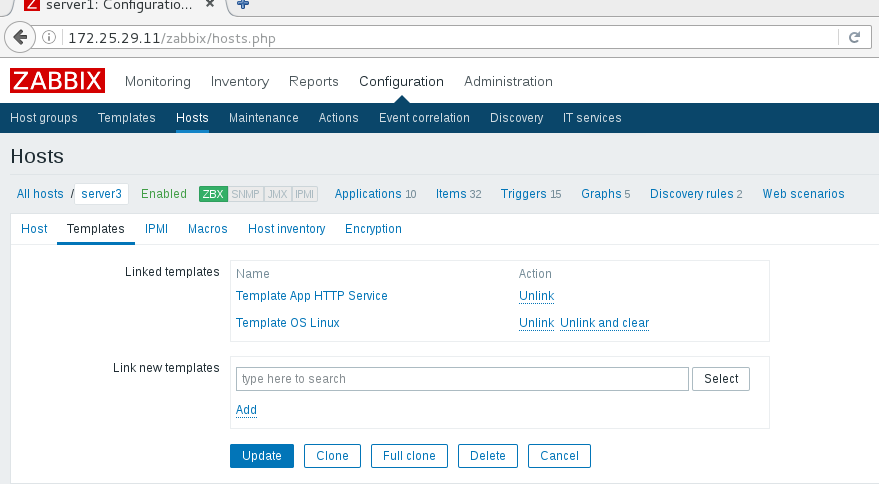Viewport: 879px width, 484px height.
Task: Open the Items 32 link
Action: pyautogui.click(x=459, y=194)
